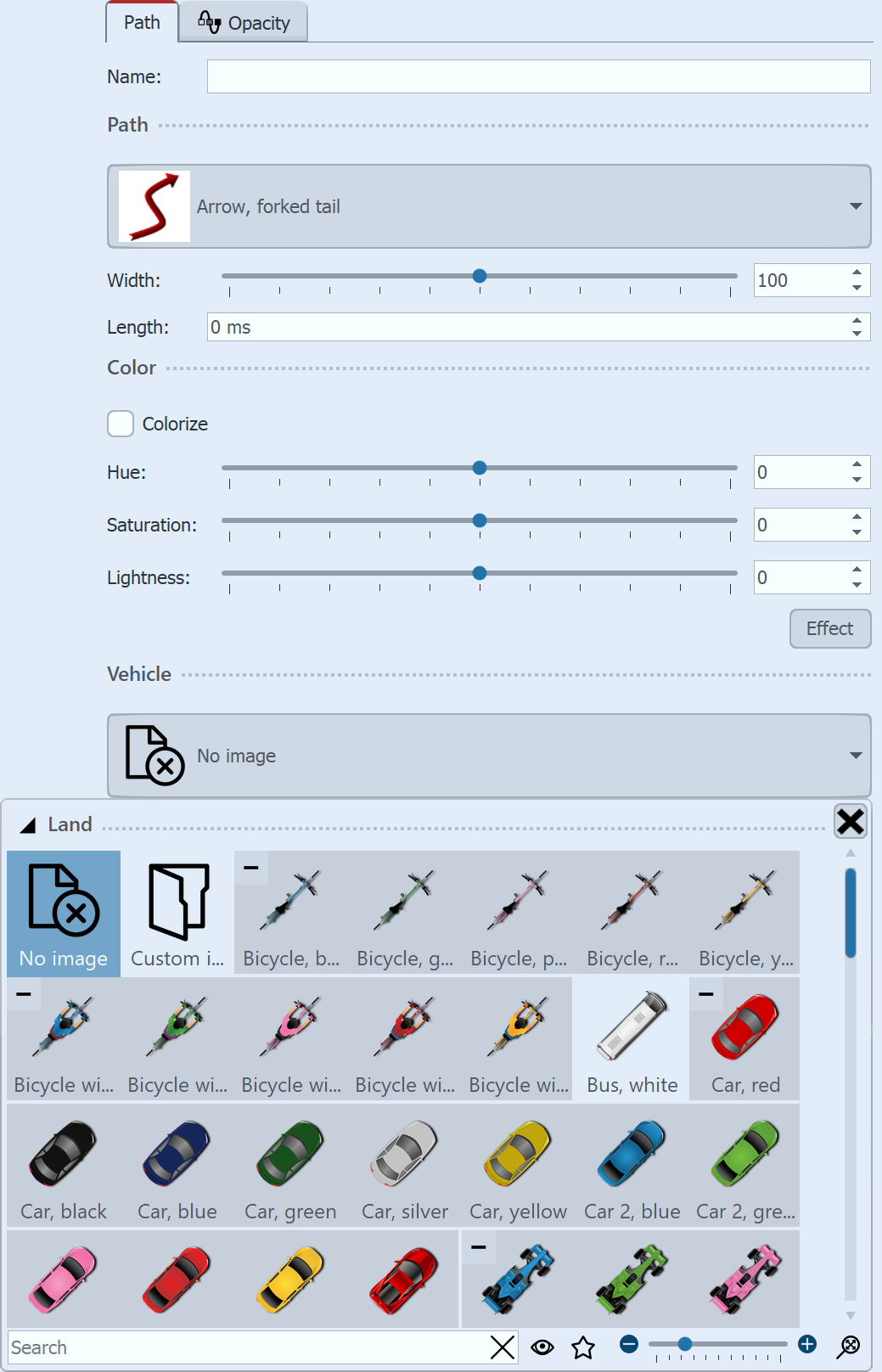Select the No image vehicle tile

[64, 914]
